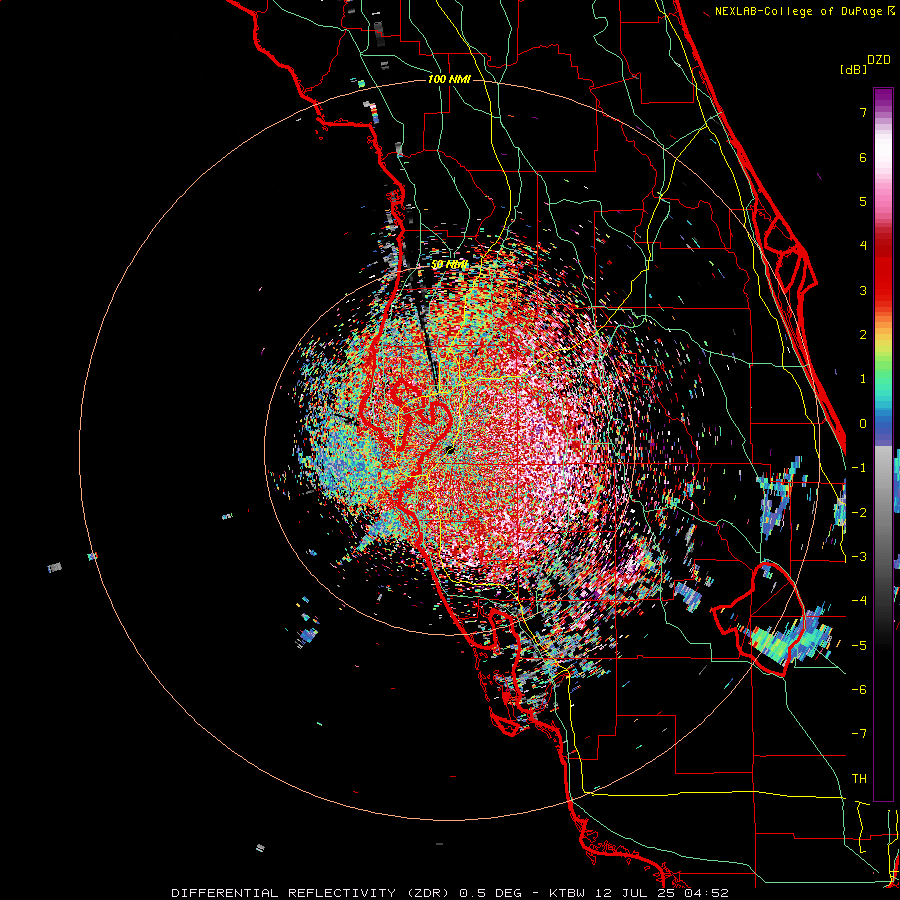Screen dimensions: 900x900
Task: Click the Differential Reflectivity caption at the bottom
Action: [x=450, y=893]
